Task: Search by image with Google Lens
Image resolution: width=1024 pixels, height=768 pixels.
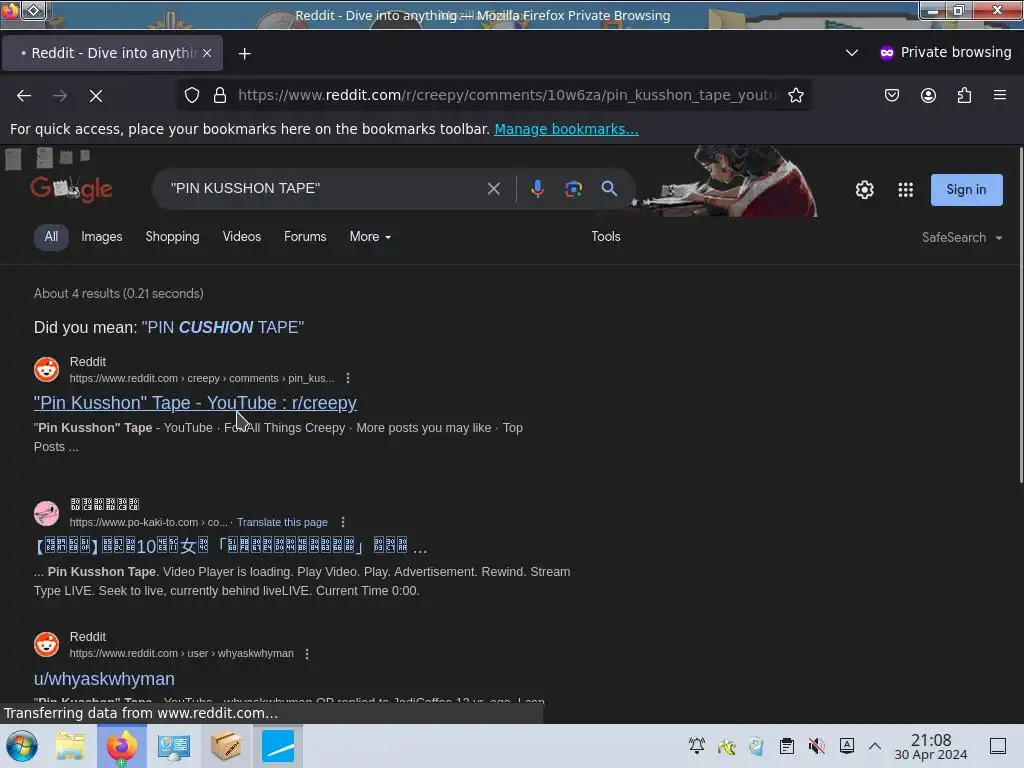Action: coord(573,189)
